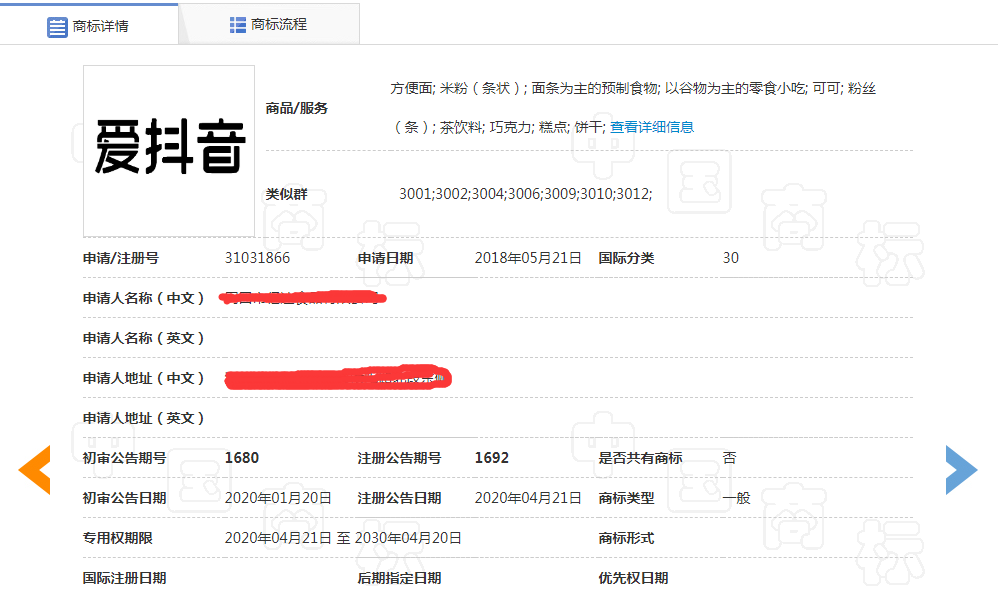This screenshot has width=998, height=591.
Task: Click the redacted 申请人地址(中文) value
Action: tap(338, 378)
